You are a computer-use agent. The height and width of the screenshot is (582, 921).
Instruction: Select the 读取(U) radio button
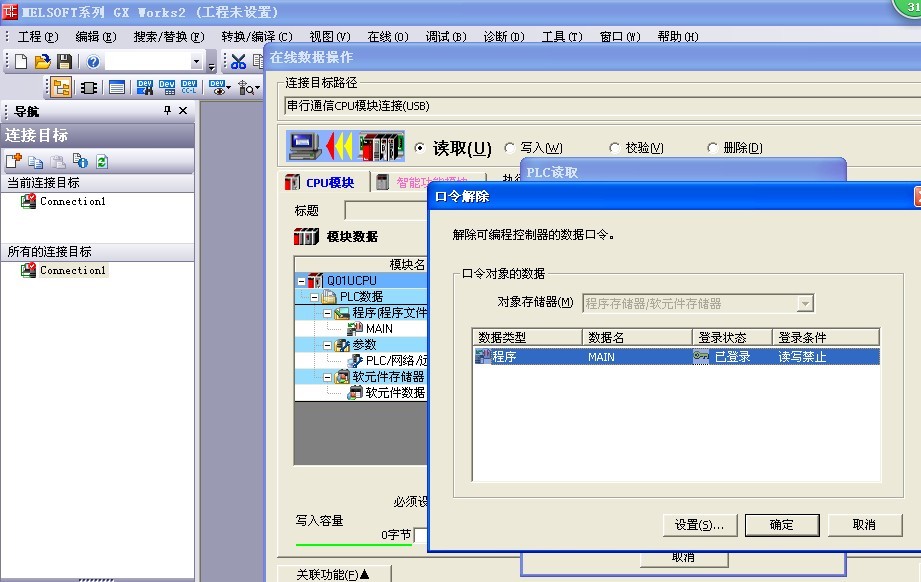pyautogui.click(x=419, y=148)
